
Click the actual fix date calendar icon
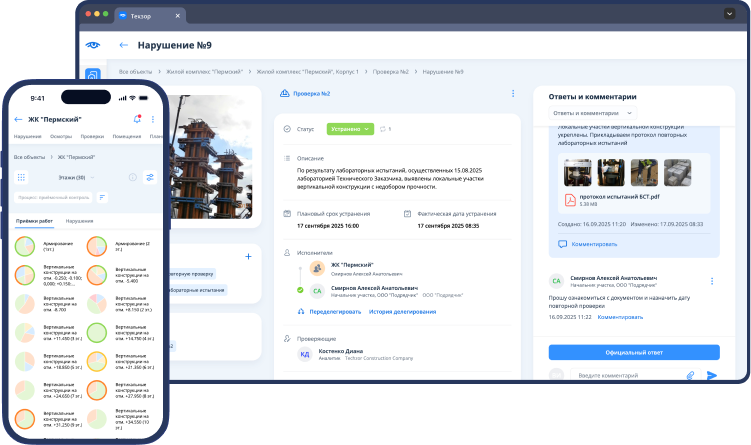coord(408,214)
